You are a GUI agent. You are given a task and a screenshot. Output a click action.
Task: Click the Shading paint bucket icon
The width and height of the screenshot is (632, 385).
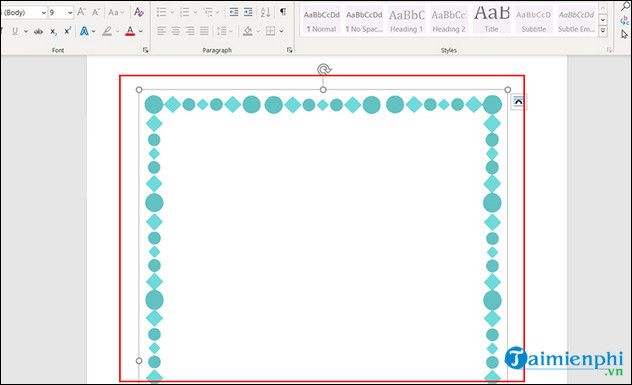click(247, 31)
